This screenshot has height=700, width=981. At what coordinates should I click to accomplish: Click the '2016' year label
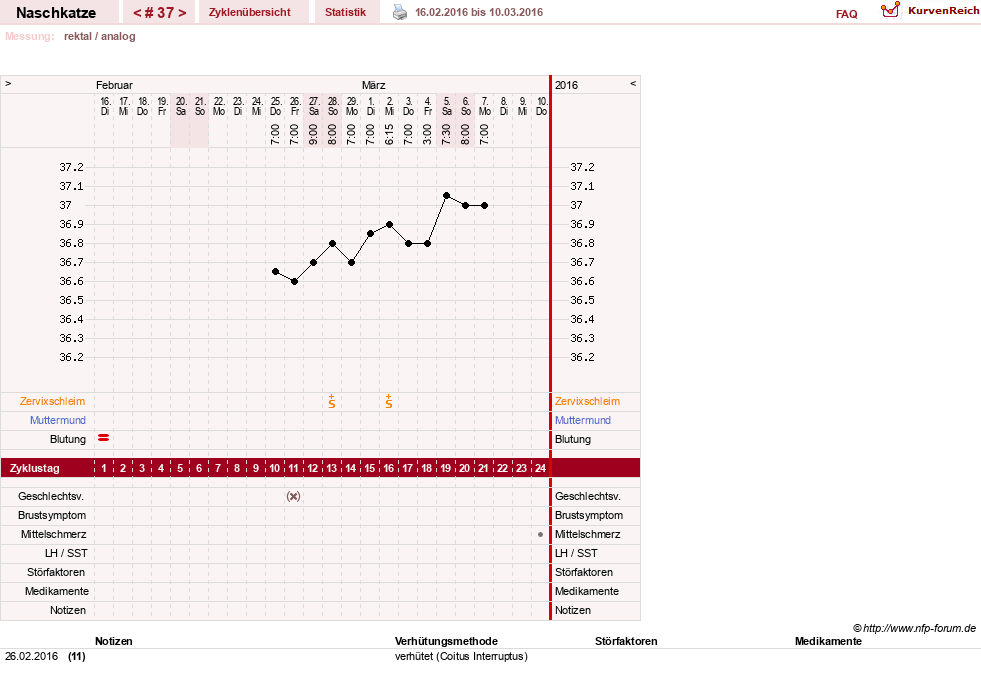[566, 85]
